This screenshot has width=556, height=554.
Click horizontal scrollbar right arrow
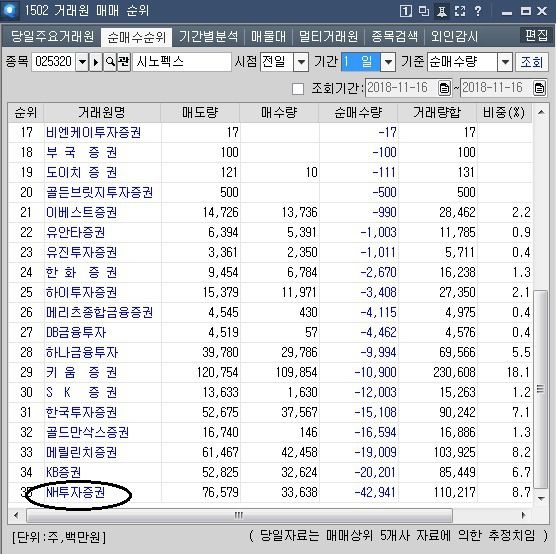[x=524, y=515]
